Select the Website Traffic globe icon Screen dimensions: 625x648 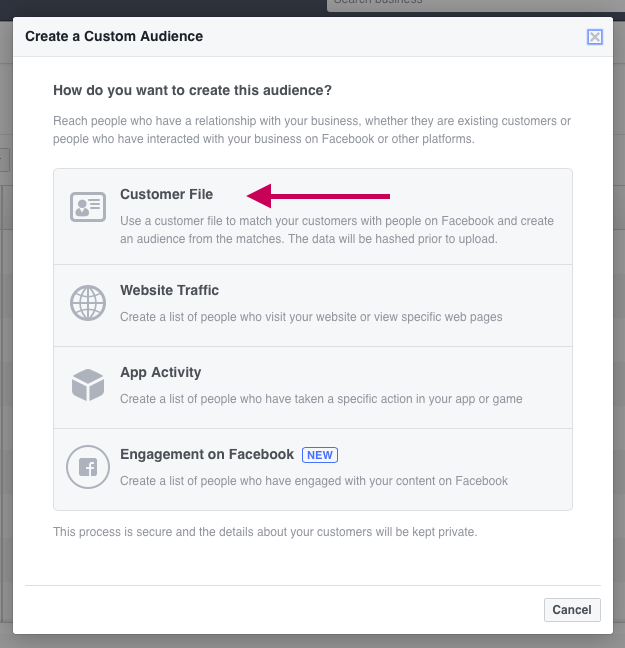(88, 303)
